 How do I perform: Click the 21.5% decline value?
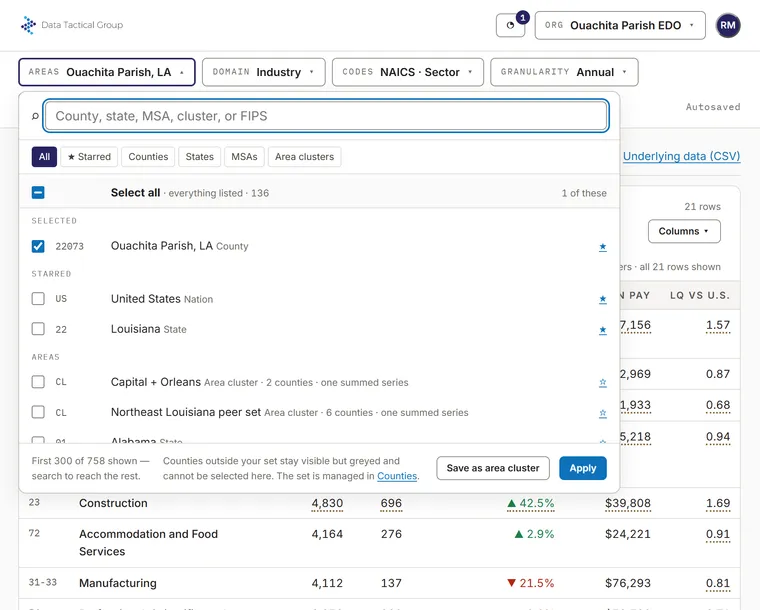pos(530,583)
